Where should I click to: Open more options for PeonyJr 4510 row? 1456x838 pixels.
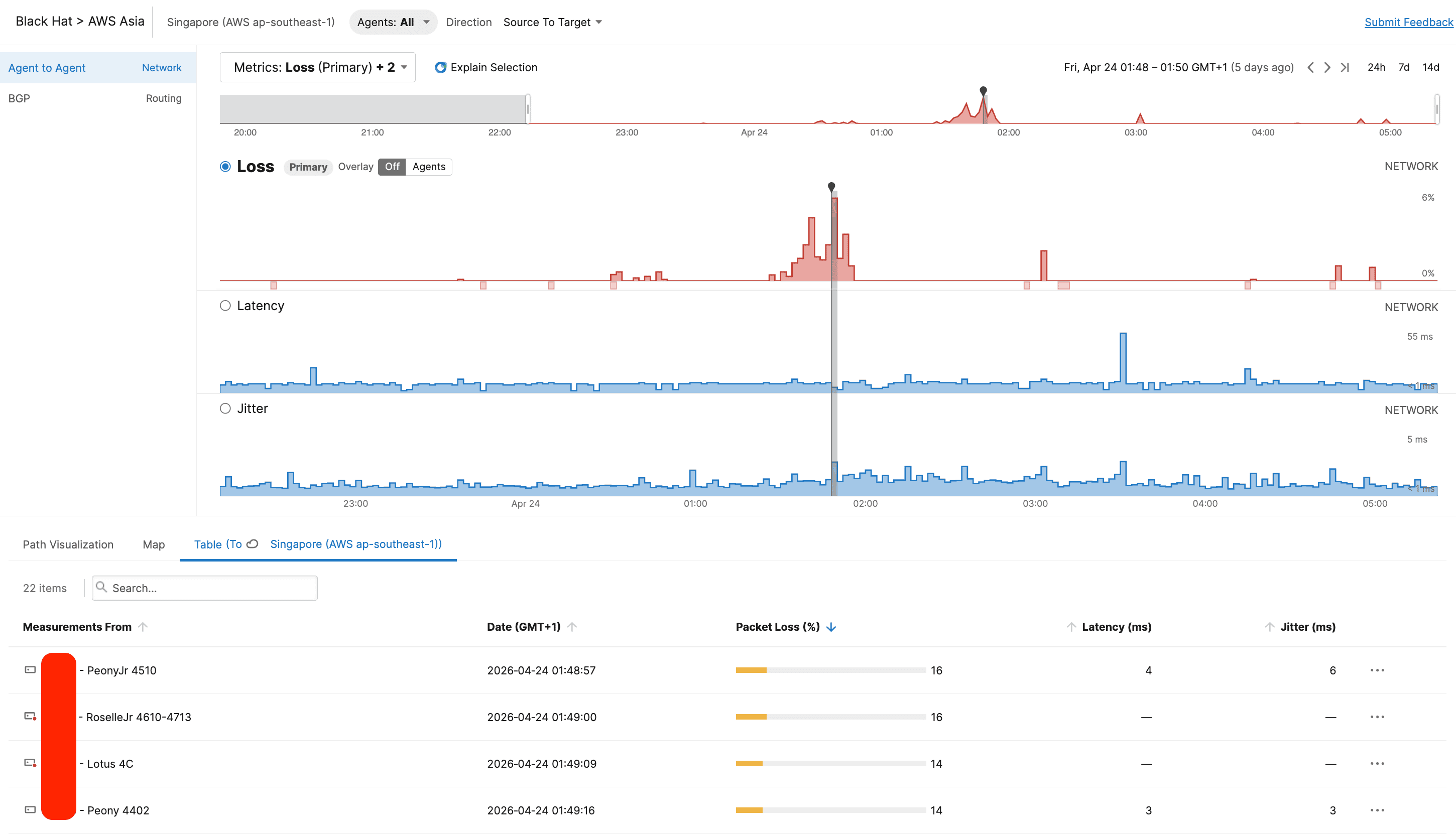pyautogui.click(x=1377, y=670)
